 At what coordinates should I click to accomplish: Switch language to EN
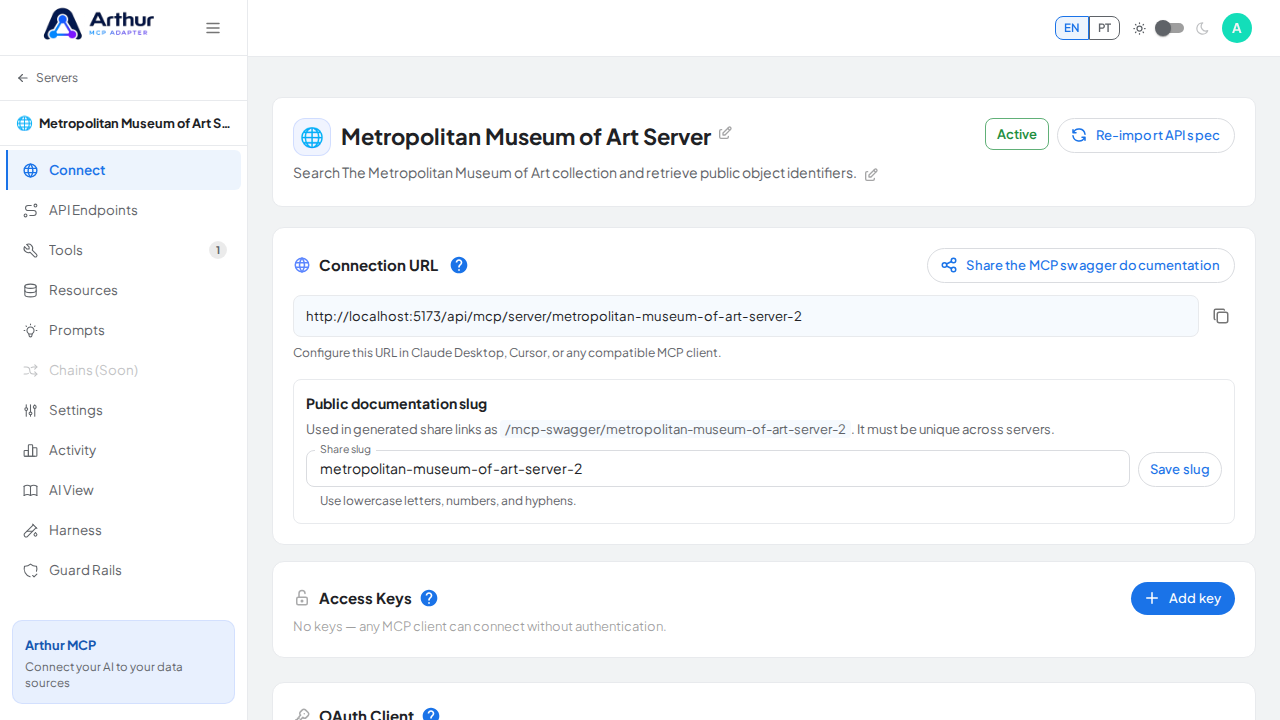click(x=1071, y=28)
